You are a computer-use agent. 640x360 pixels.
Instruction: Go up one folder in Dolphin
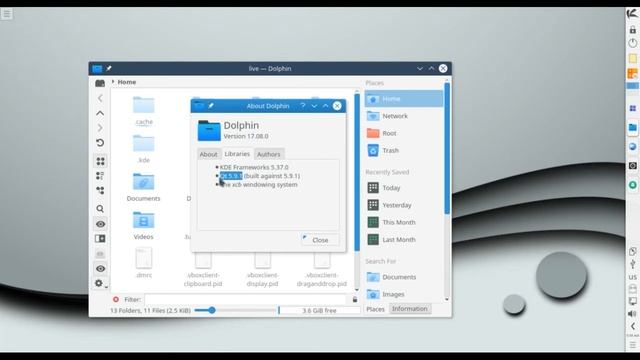tap(100, 113)
